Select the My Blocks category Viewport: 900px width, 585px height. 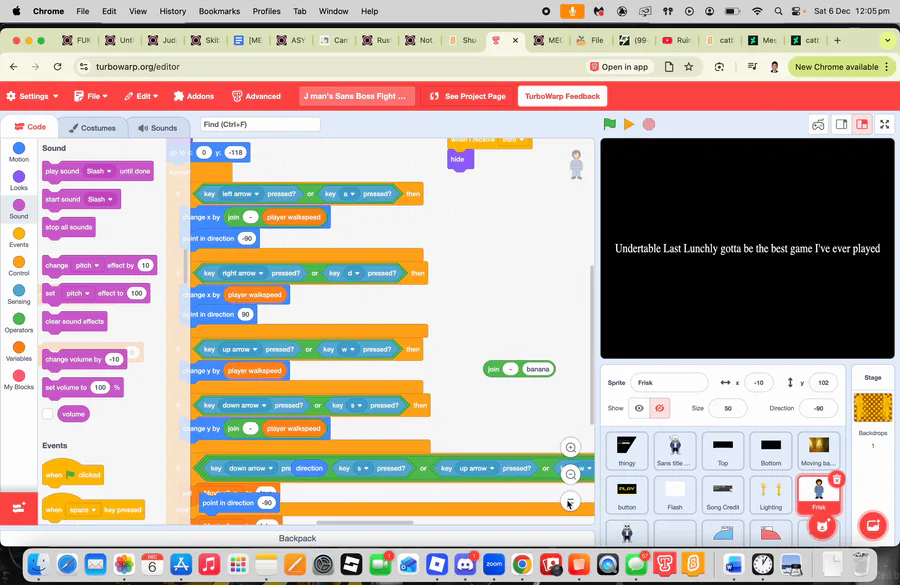coord(19,379)
